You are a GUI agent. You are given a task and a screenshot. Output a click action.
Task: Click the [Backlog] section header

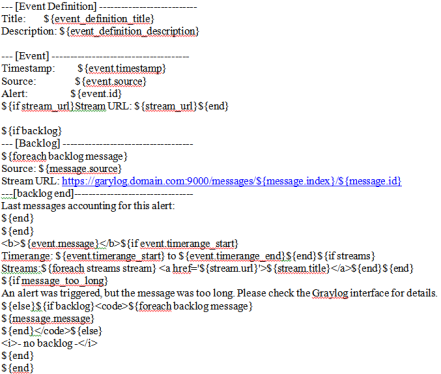click(97, 144)
